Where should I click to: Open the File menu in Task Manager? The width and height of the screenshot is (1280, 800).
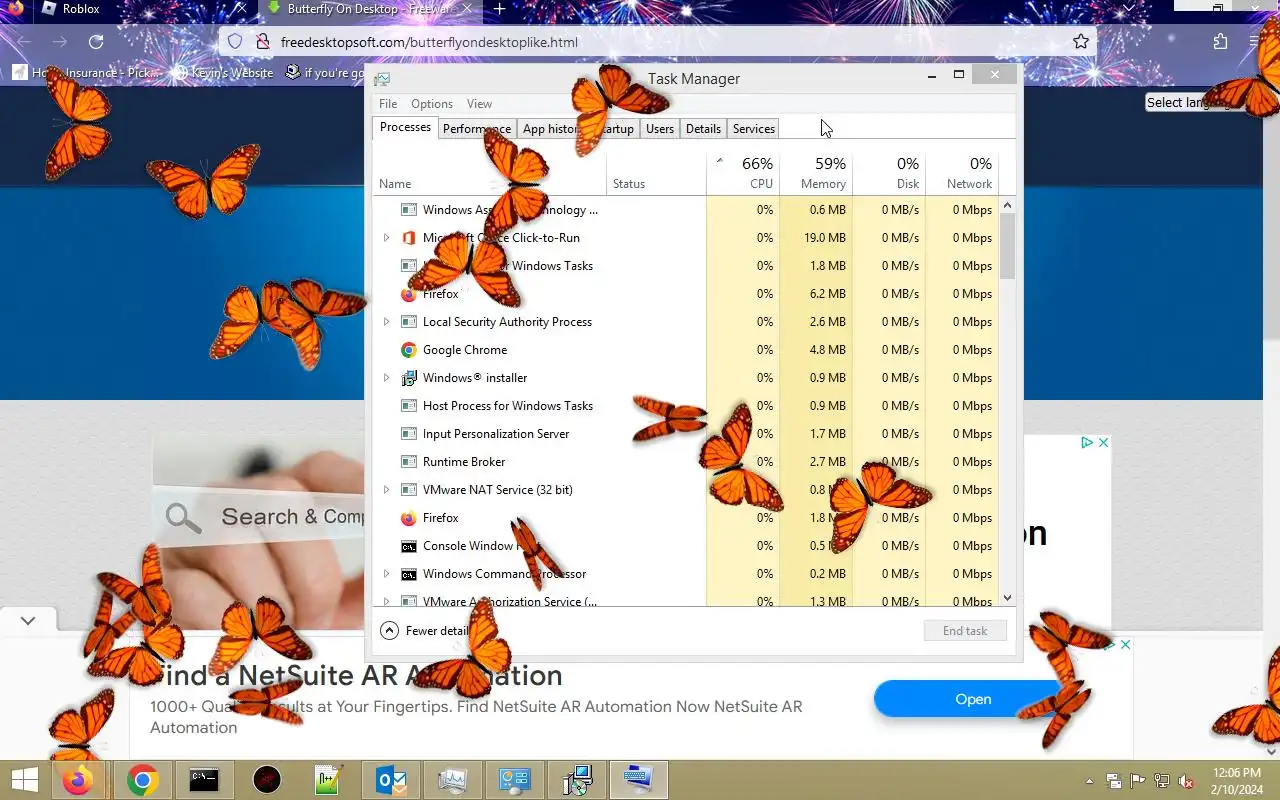388,104
